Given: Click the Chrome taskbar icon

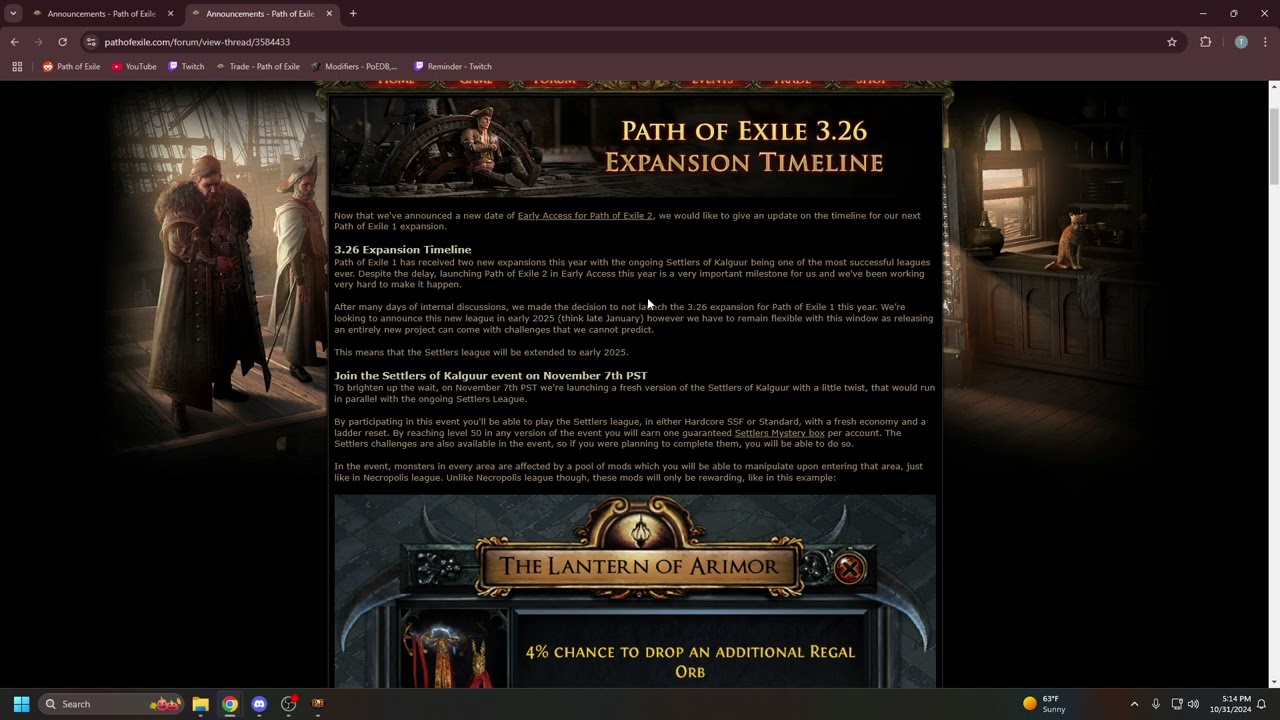Looking at the screenshot, I should 230,704.
